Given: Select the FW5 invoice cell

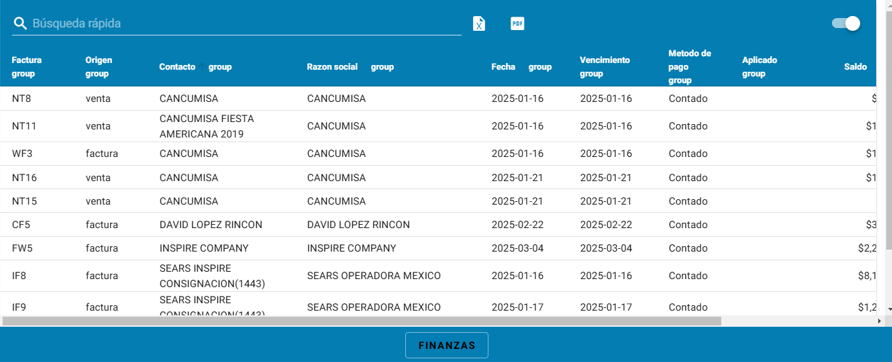Looking at the screenshot, I should coord(21,248).
